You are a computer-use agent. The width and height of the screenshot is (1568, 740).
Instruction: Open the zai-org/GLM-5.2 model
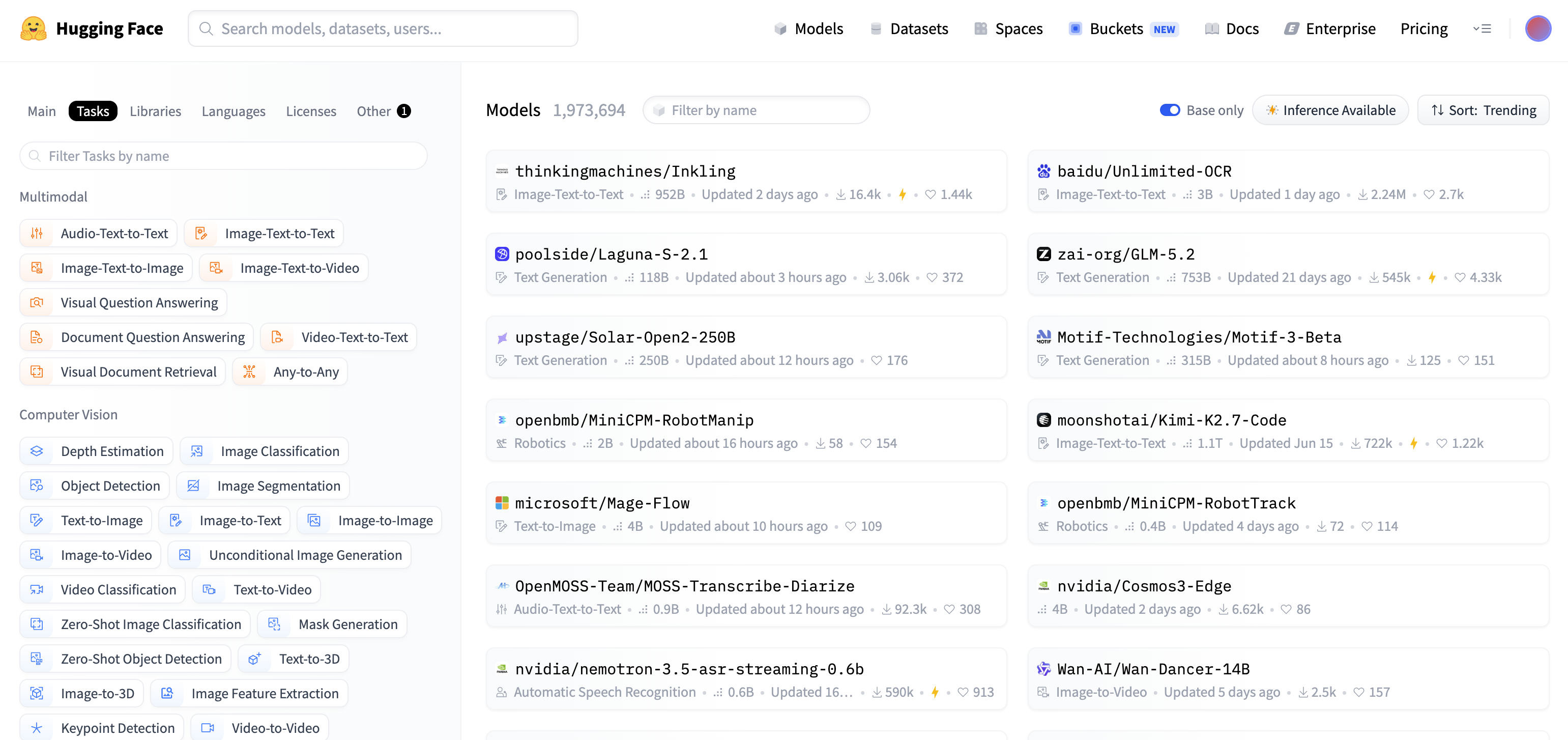pos(1288,264)
